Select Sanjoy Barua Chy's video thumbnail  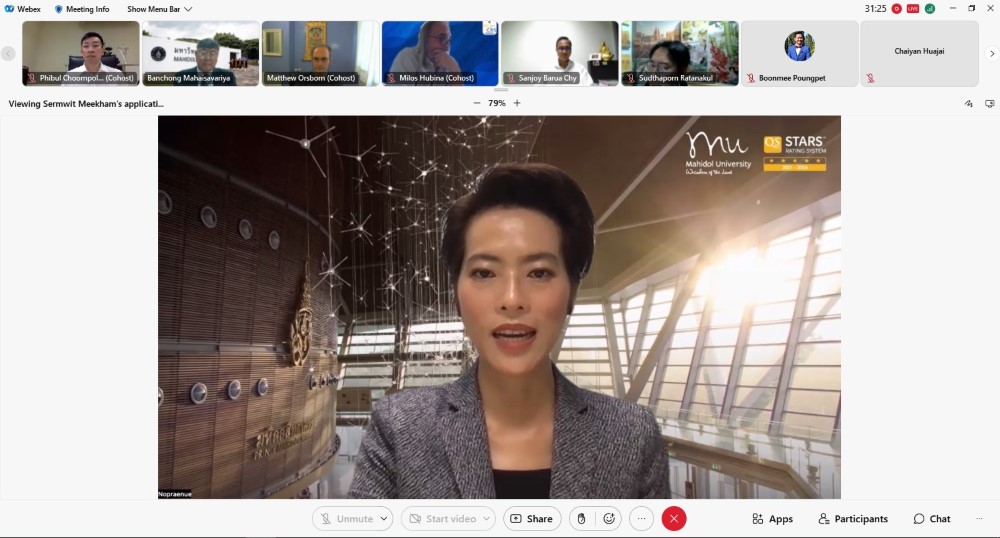pos(559,52)
